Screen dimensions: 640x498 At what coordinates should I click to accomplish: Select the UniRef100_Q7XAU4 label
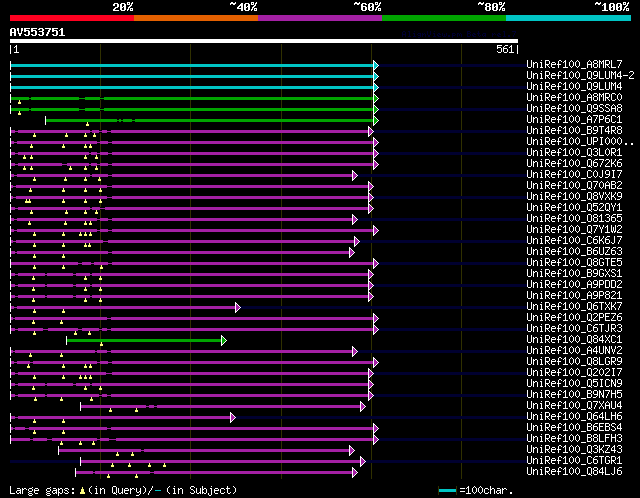tap(574, 406)
